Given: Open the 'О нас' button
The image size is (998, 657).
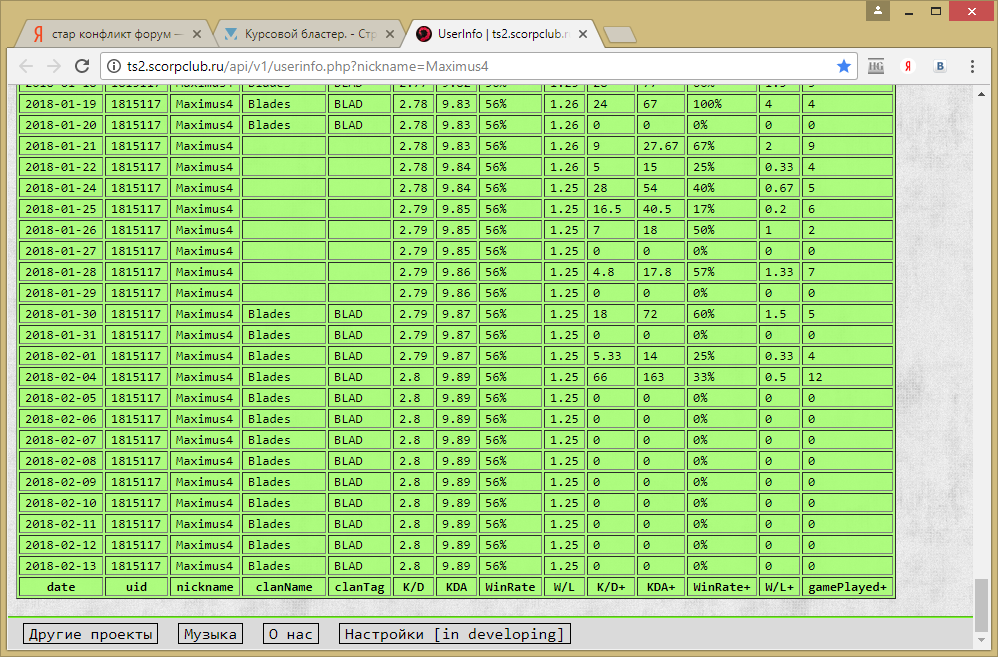Looking at the screenshot, I should pos(290,634).
